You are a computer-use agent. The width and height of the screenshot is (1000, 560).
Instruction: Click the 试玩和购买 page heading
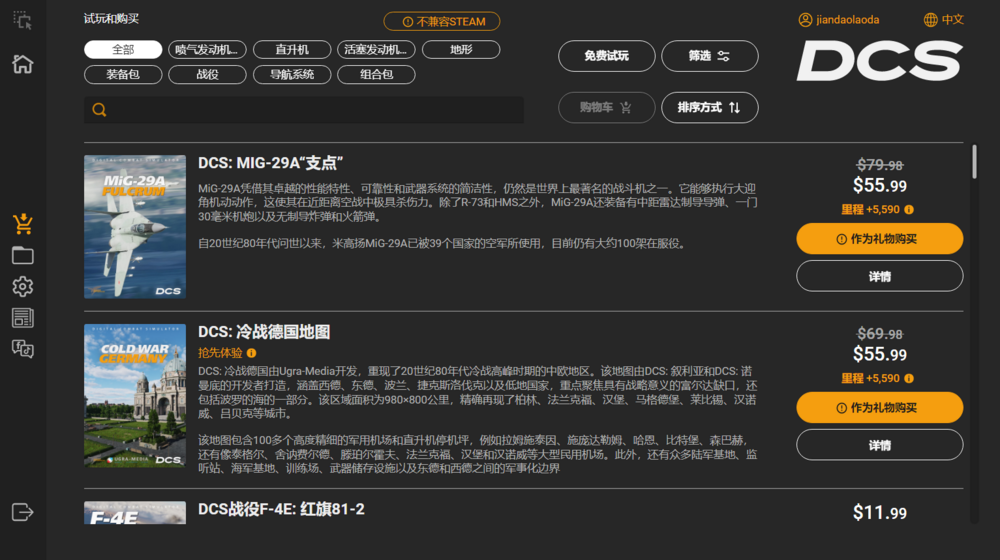point(111,19)
